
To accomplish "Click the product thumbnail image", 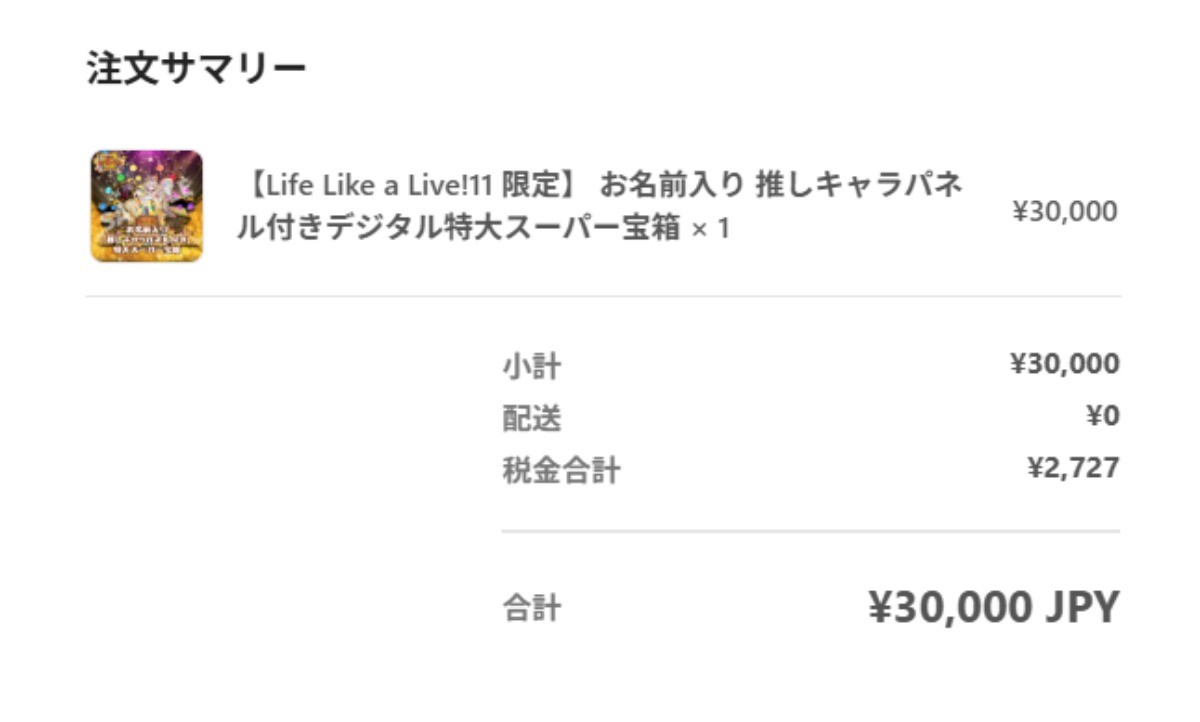I will 147,206.
